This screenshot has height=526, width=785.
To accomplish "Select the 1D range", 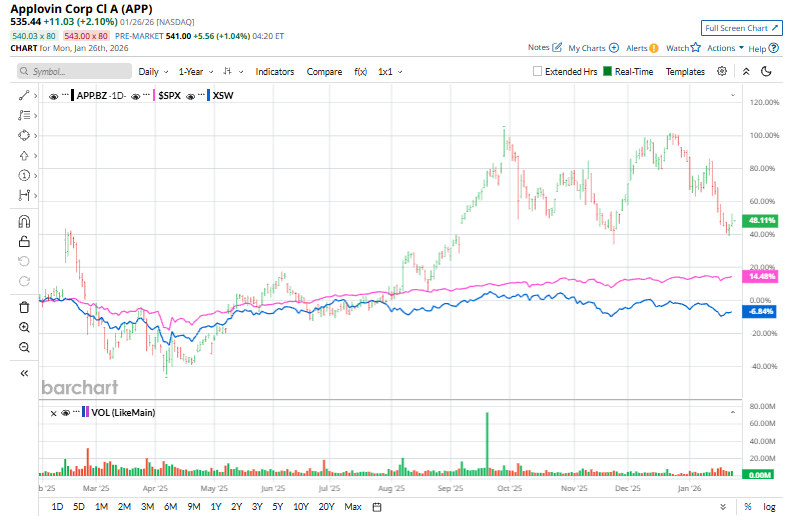I will [x=57, y=507].
